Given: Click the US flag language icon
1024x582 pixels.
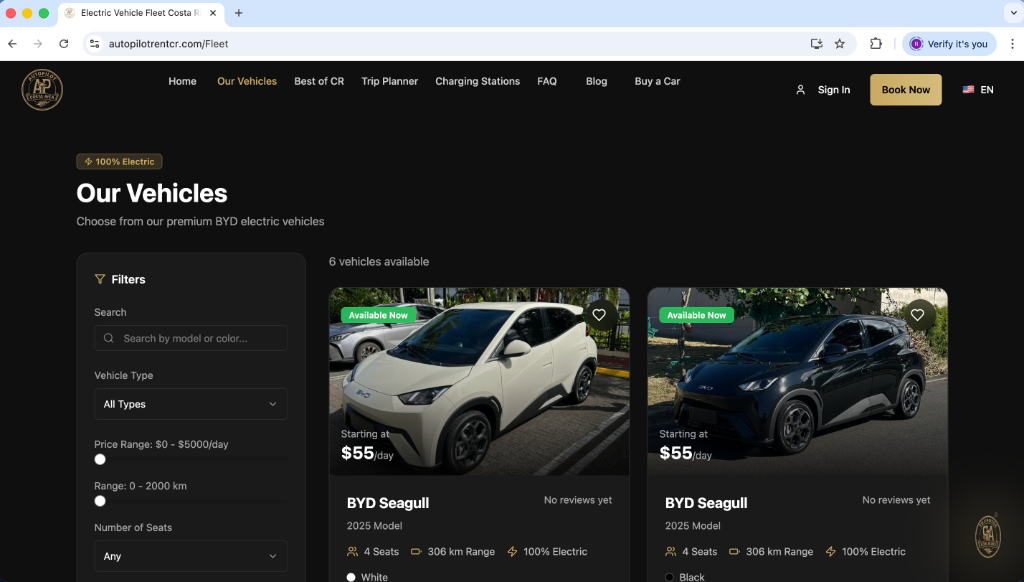Looking at the screenshot, I should click(968, 89).
